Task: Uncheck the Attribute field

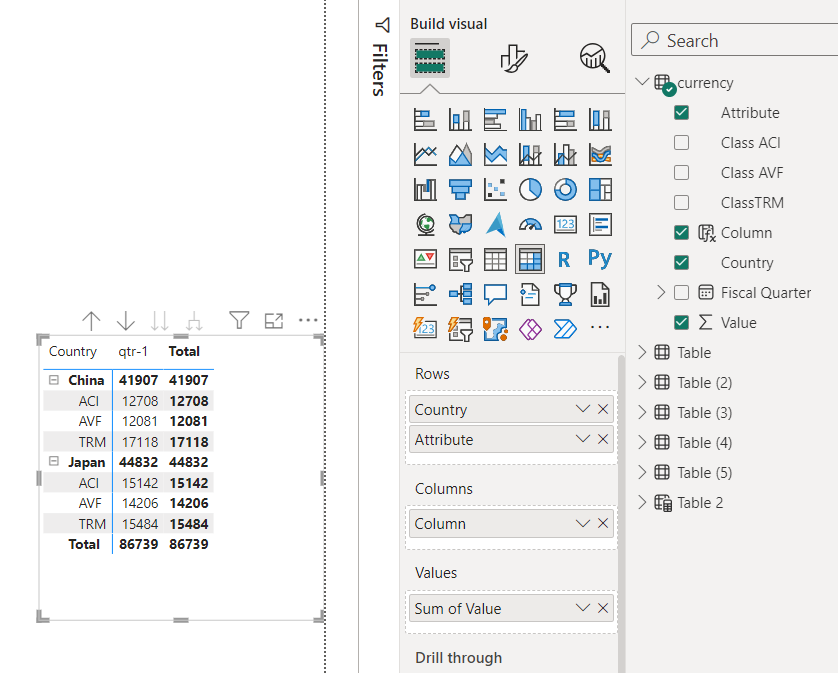Action: point(681,113)
